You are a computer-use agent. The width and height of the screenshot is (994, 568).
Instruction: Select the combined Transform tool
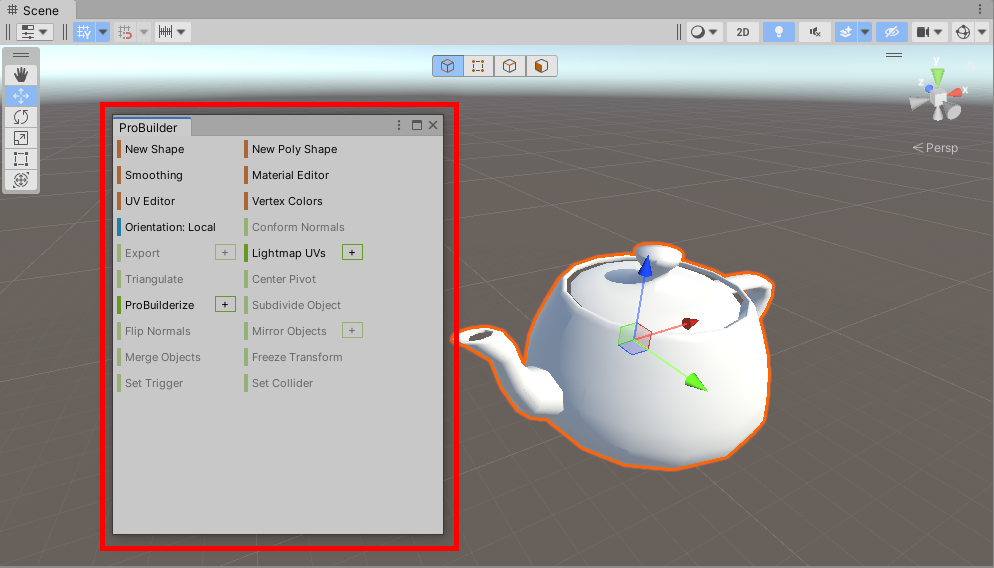21,179
